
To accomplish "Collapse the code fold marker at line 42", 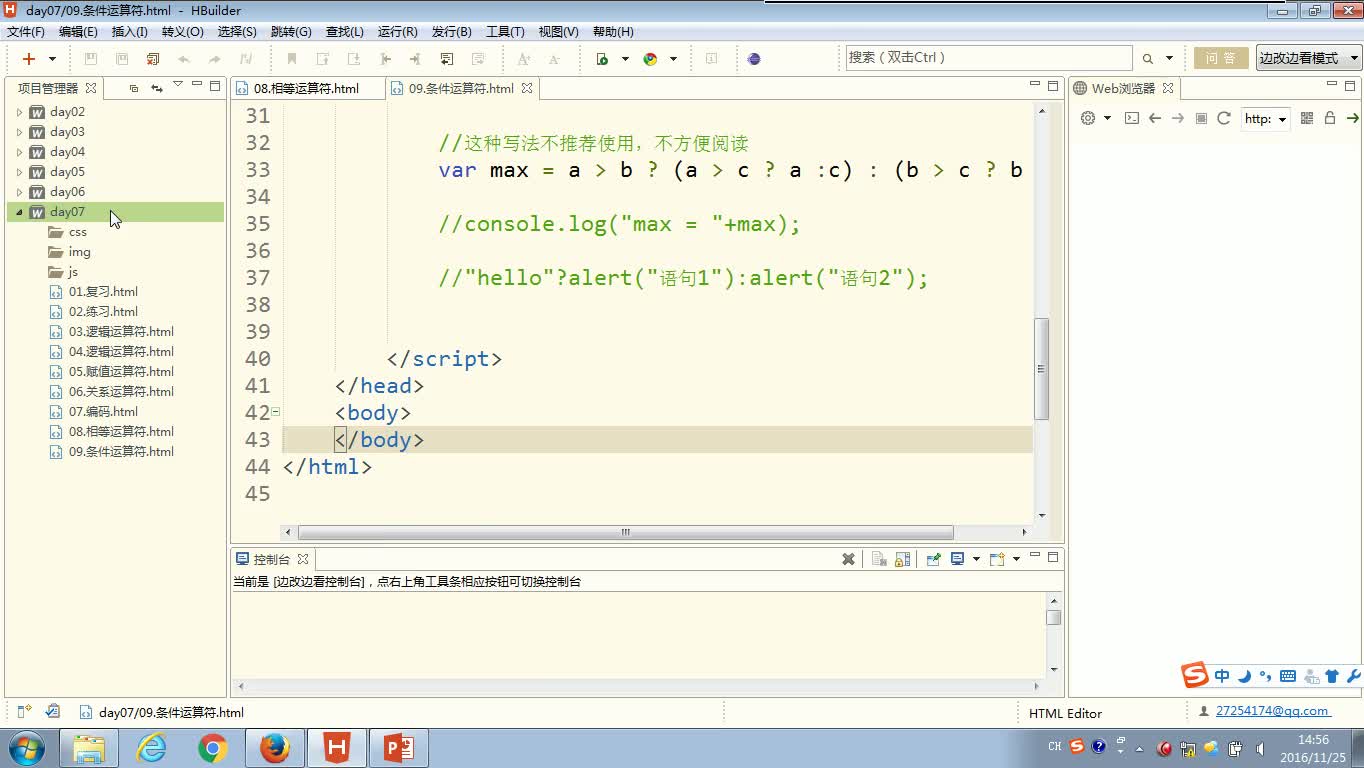I will 275,412.
